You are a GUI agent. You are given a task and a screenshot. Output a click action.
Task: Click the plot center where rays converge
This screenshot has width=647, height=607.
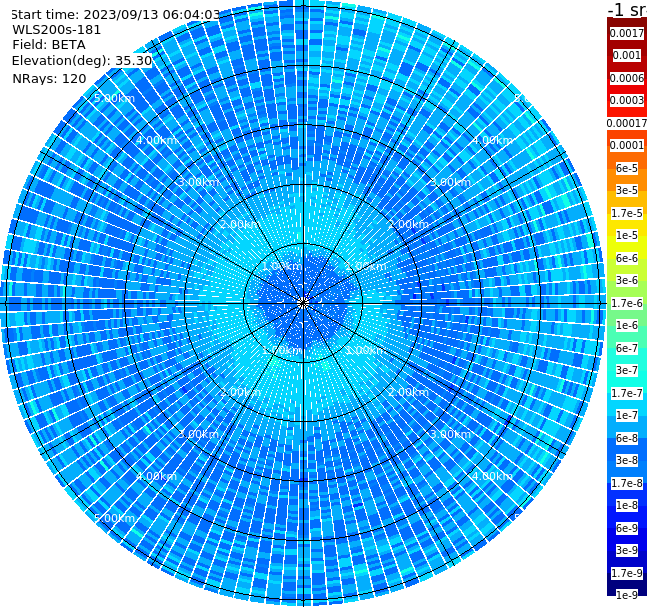(303, 303)
